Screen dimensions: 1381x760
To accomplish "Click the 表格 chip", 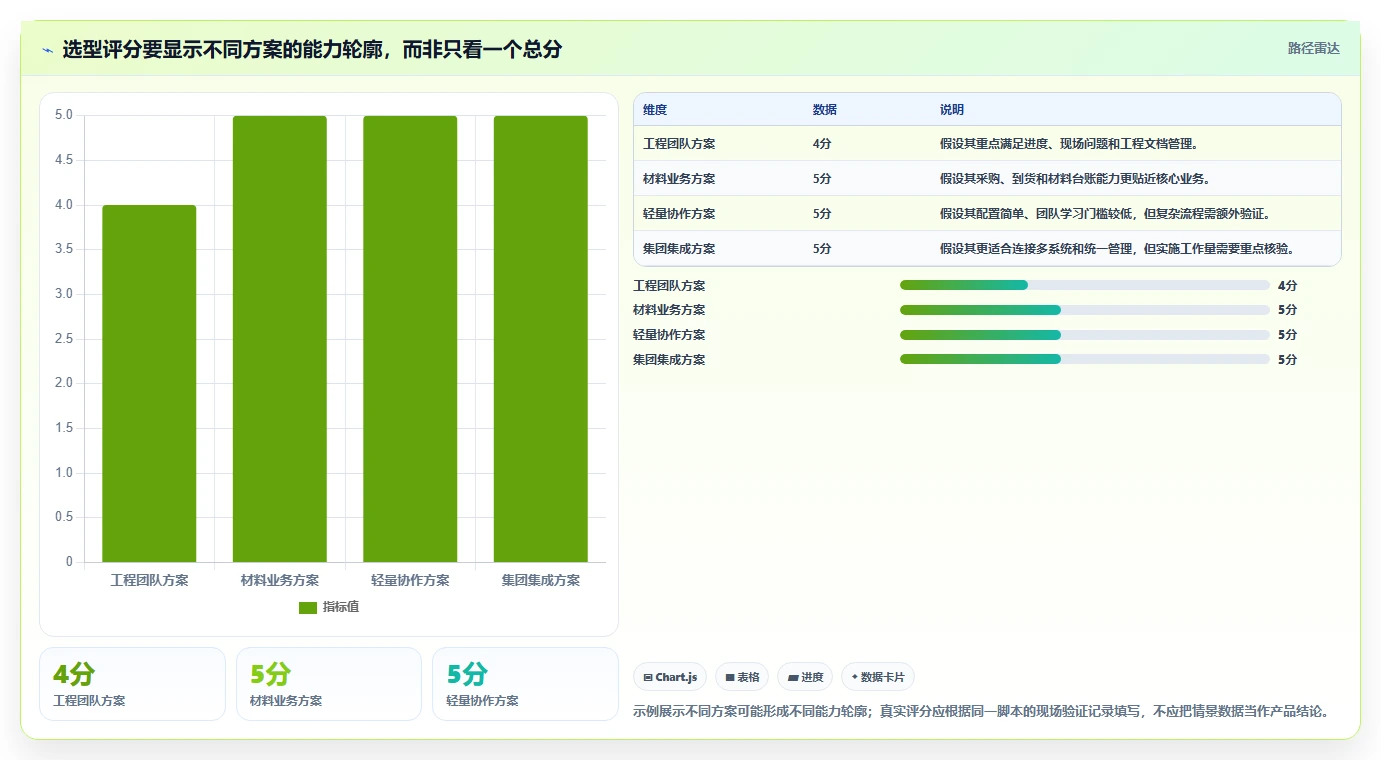I will [742, 677].
